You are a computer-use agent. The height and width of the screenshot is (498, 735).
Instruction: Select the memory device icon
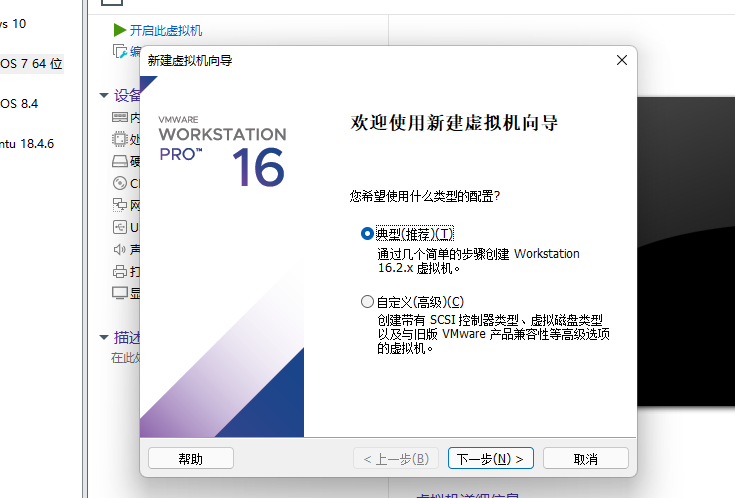click(x=120, y=117)
